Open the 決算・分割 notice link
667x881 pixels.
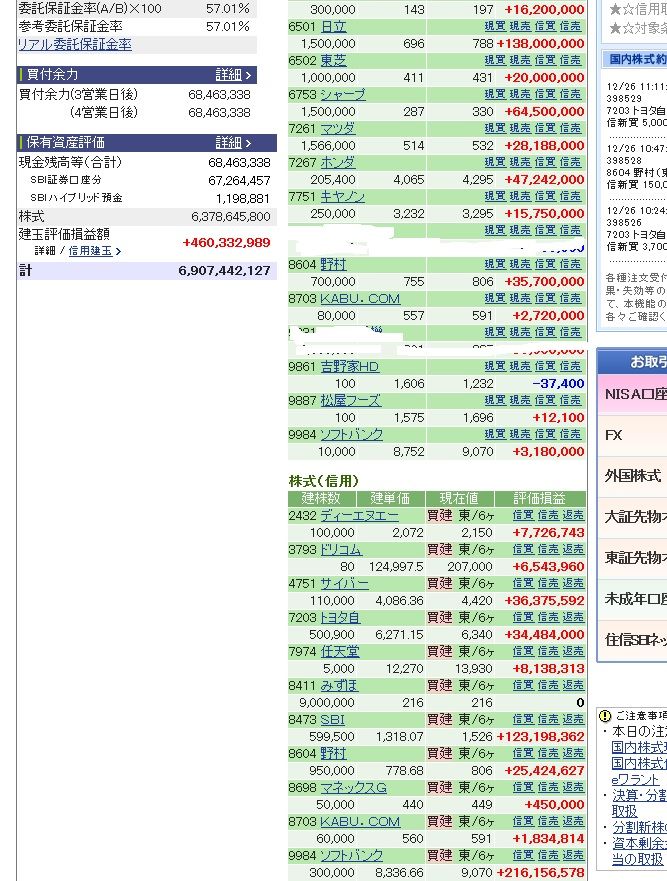[x=639, y=796]
